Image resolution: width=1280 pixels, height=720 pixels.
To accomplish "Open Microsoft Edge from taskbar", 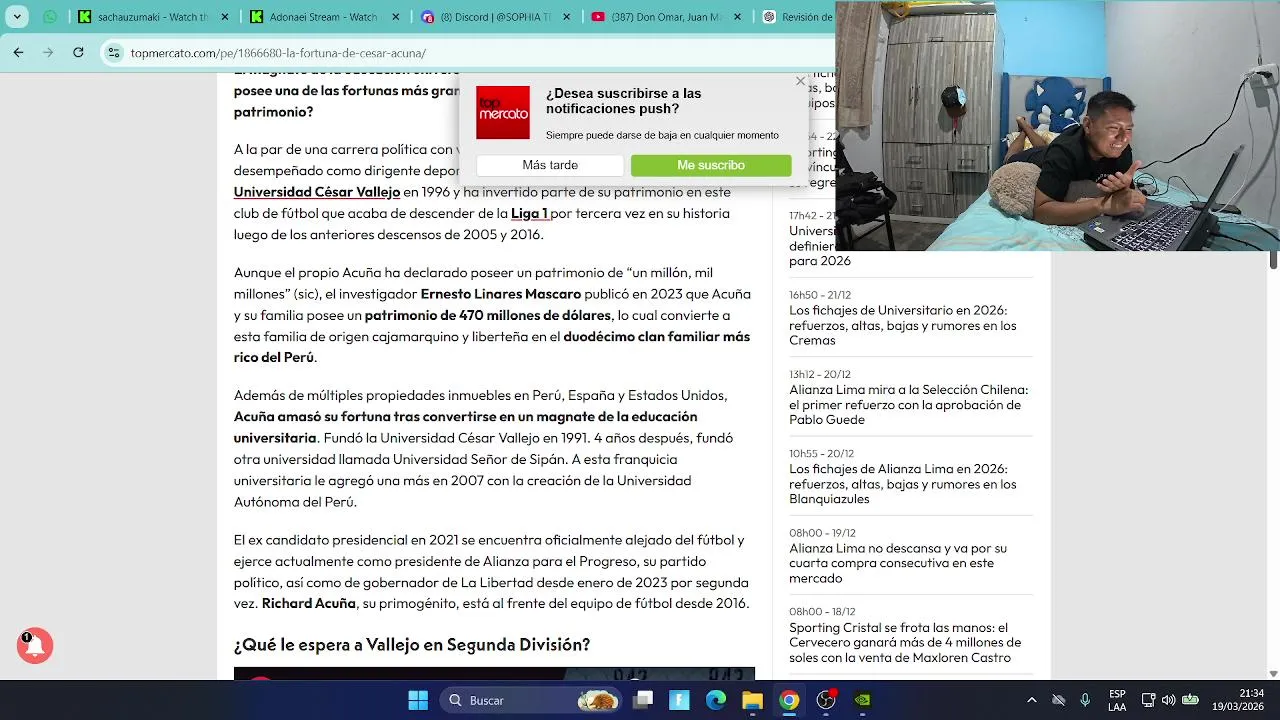I will click(x=716, y=700).
